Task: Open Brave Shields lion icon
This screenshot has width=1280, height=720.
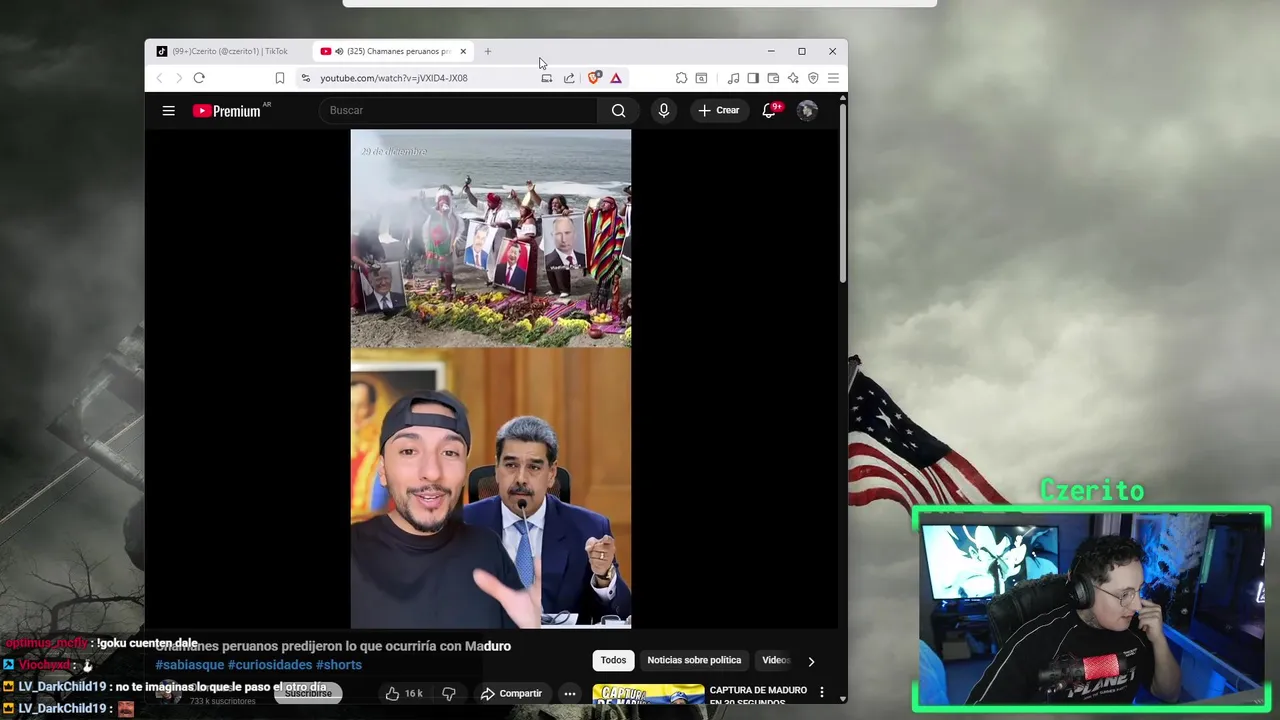Action: click(594, 78)
